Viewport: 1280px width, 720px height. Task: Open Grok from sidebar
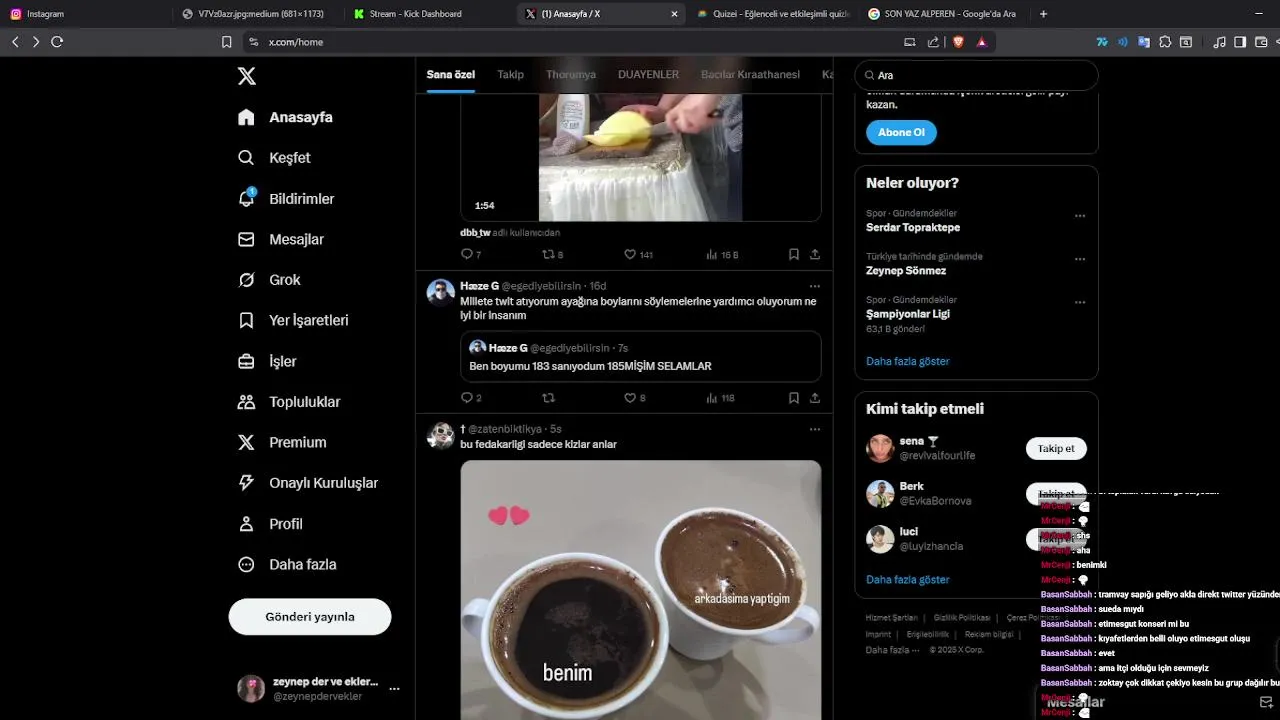click(x=269, y=280)
